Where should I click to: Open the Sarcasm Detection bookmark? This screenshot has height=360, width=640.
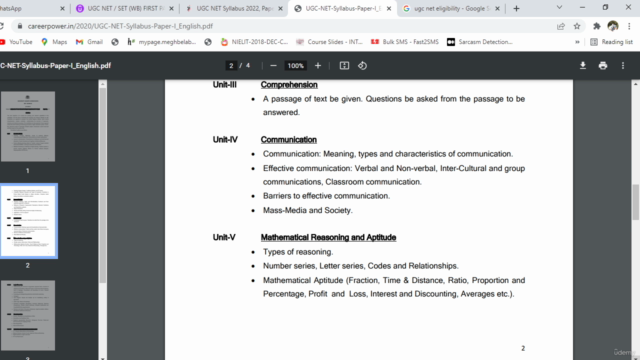click(480, 42)
